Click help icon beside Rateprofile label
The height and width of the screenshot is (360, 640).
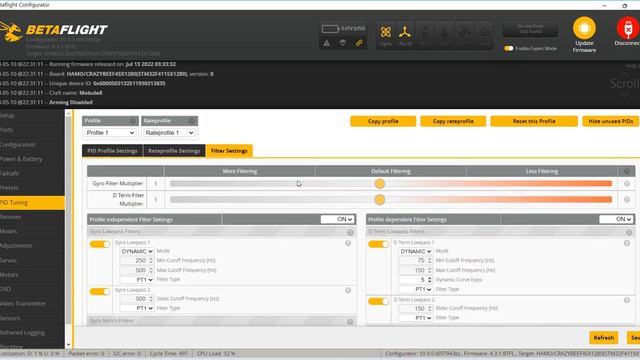click(x=192, y=121)
